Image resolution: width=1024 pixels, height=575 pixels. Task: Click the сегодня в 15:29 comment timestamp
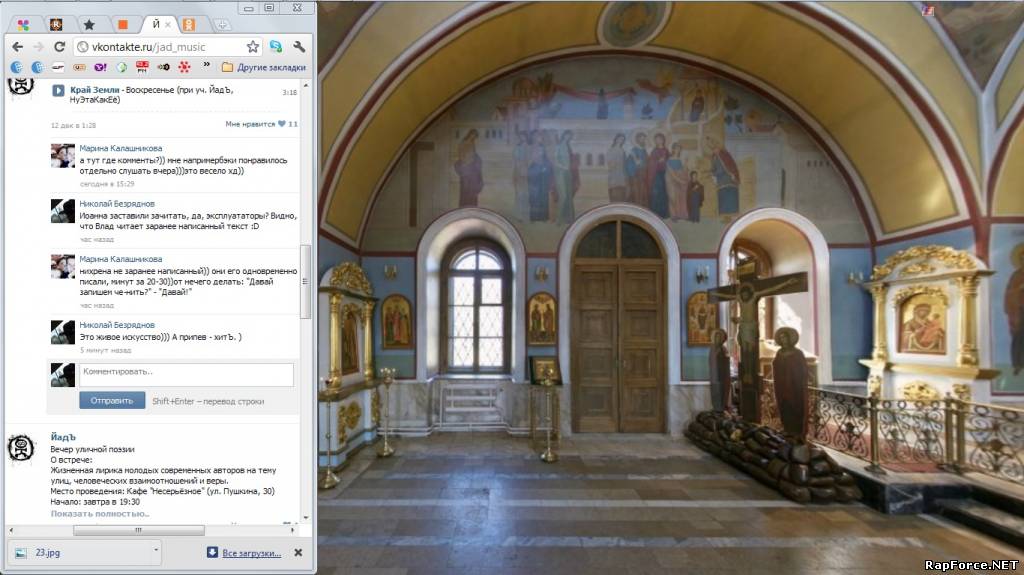point(107,184)
